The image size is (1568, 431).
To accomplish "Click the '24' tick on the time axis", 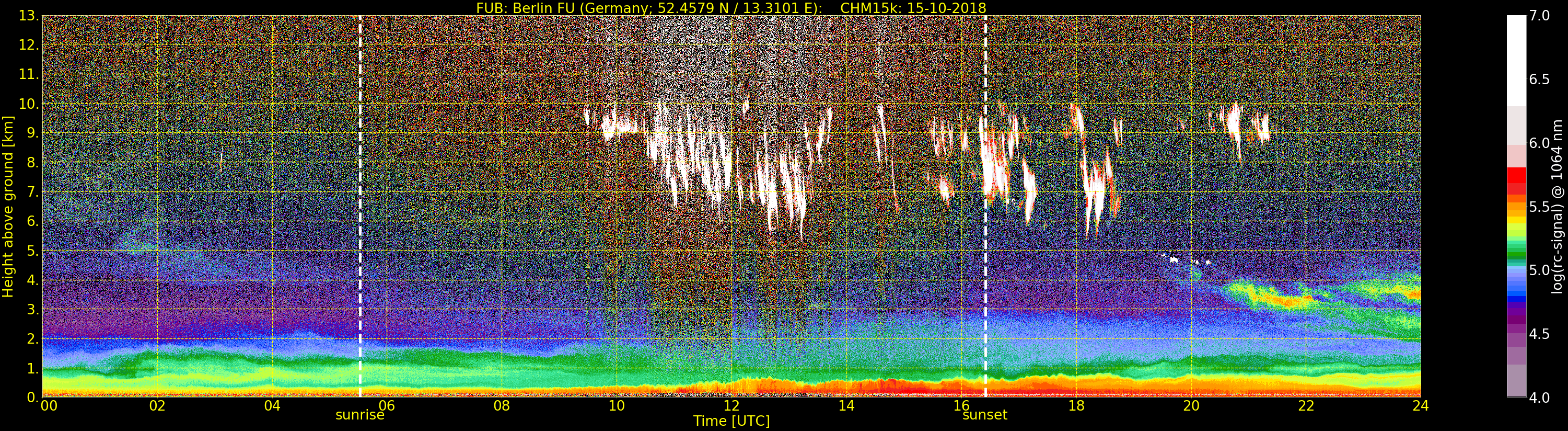I will pos(1421,406).
